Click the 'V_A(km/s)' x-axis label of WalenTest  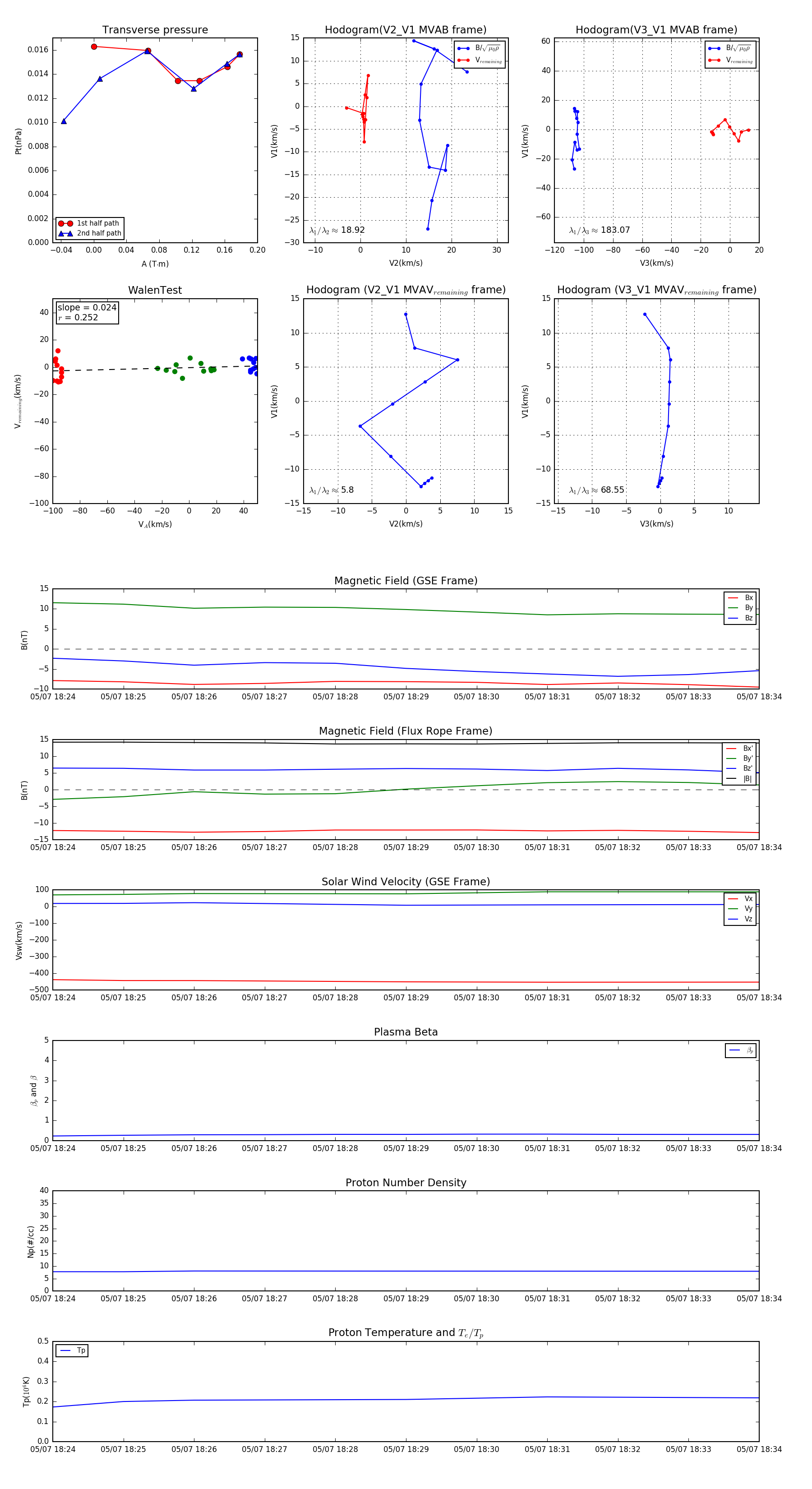tap(155, 525)
